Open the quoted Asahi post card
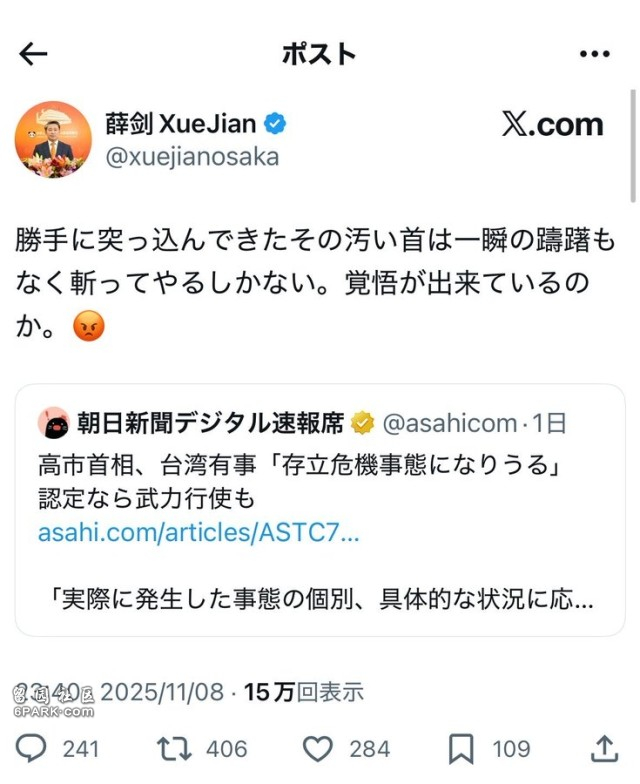Screen dimensions: 640x784 pos(320,510)
